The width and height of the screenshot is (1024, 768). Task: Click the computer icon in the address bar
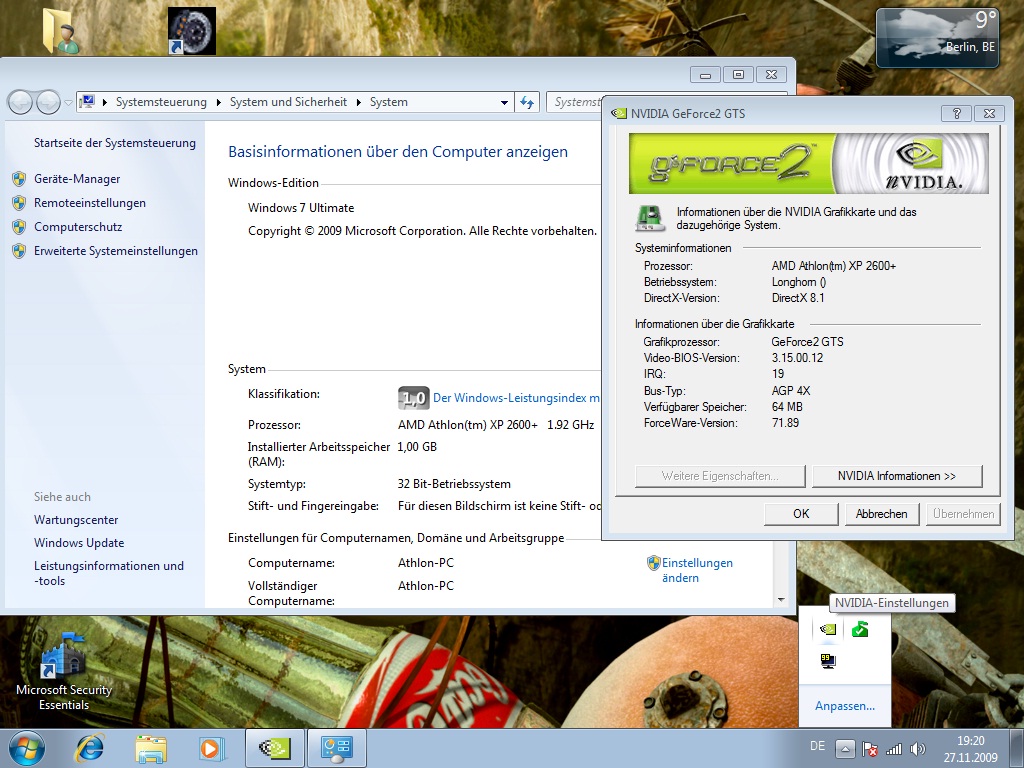pos(87,101)
